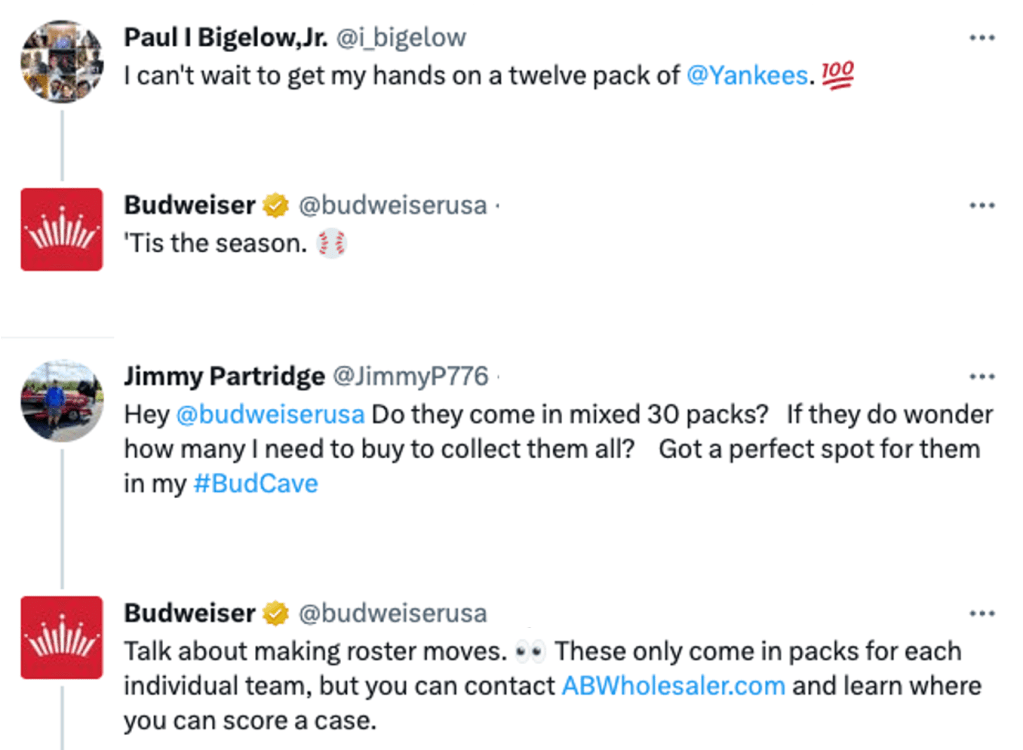Click verified badge next to first Budweiser name
The image size is (1023, 750).
[275, 206]
